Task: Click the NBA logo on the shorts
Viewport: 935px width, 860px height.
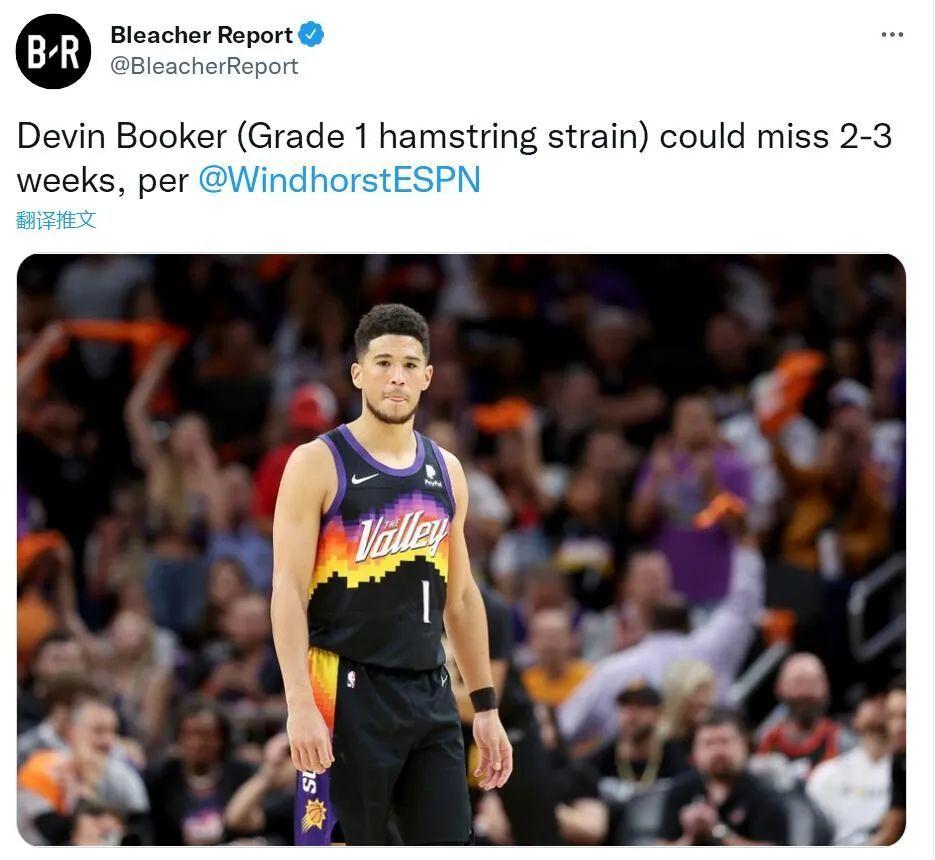Action: click(x=351, y=679)
